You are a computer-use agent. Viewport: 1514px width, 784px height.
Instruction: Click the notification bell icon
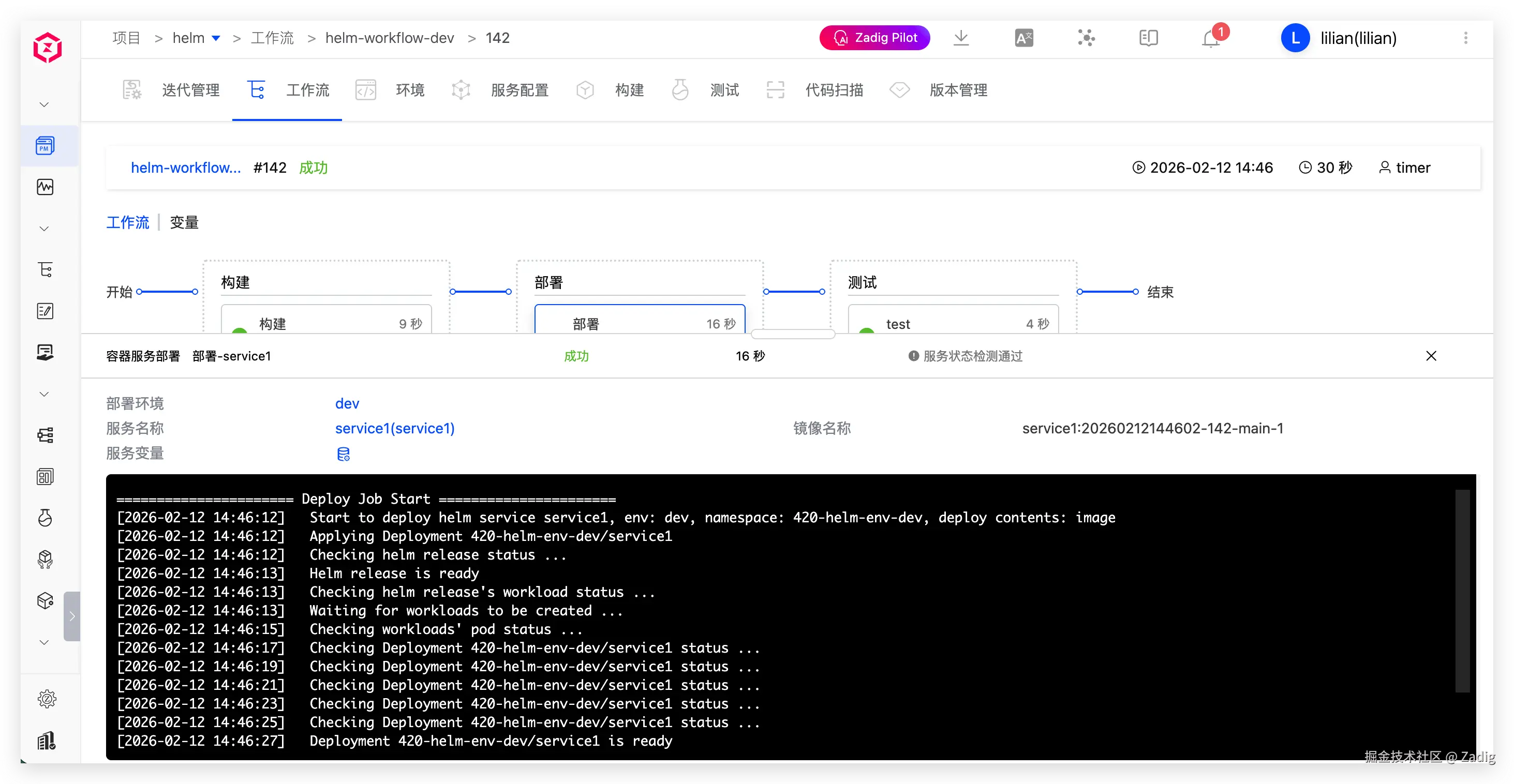pos(1211,39)
